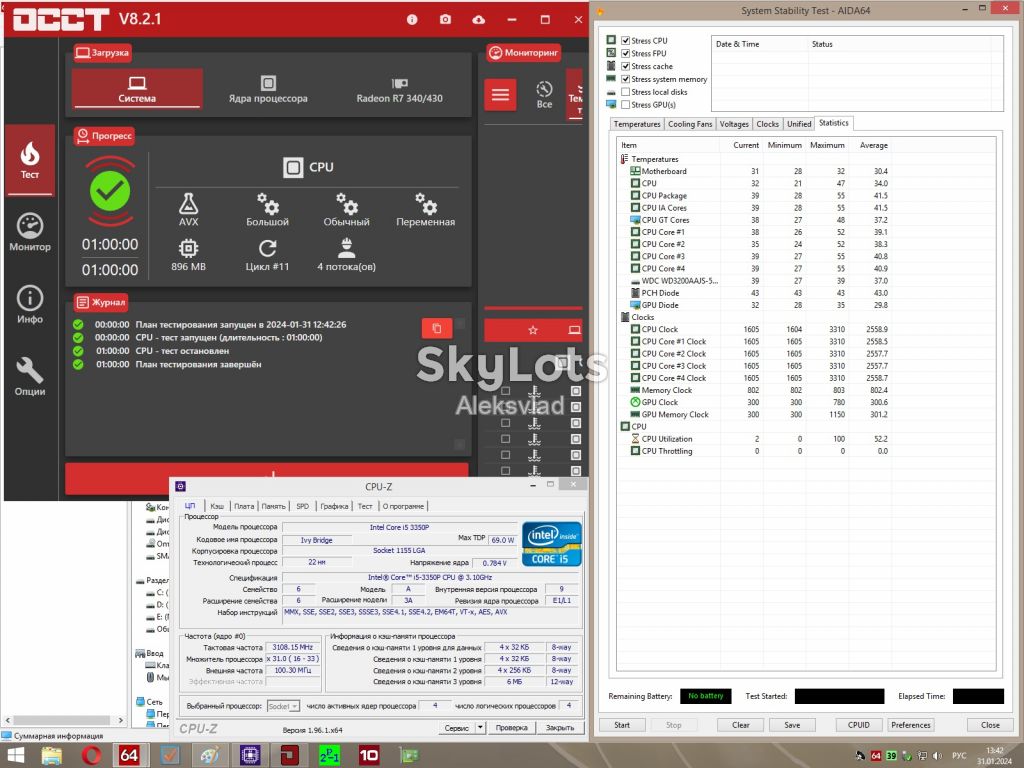Viewport: 1024px width, 768px height.
Task: Open the Тест section in OCCT sidebar
Action: pyautogui.click(x=30, y=160)
